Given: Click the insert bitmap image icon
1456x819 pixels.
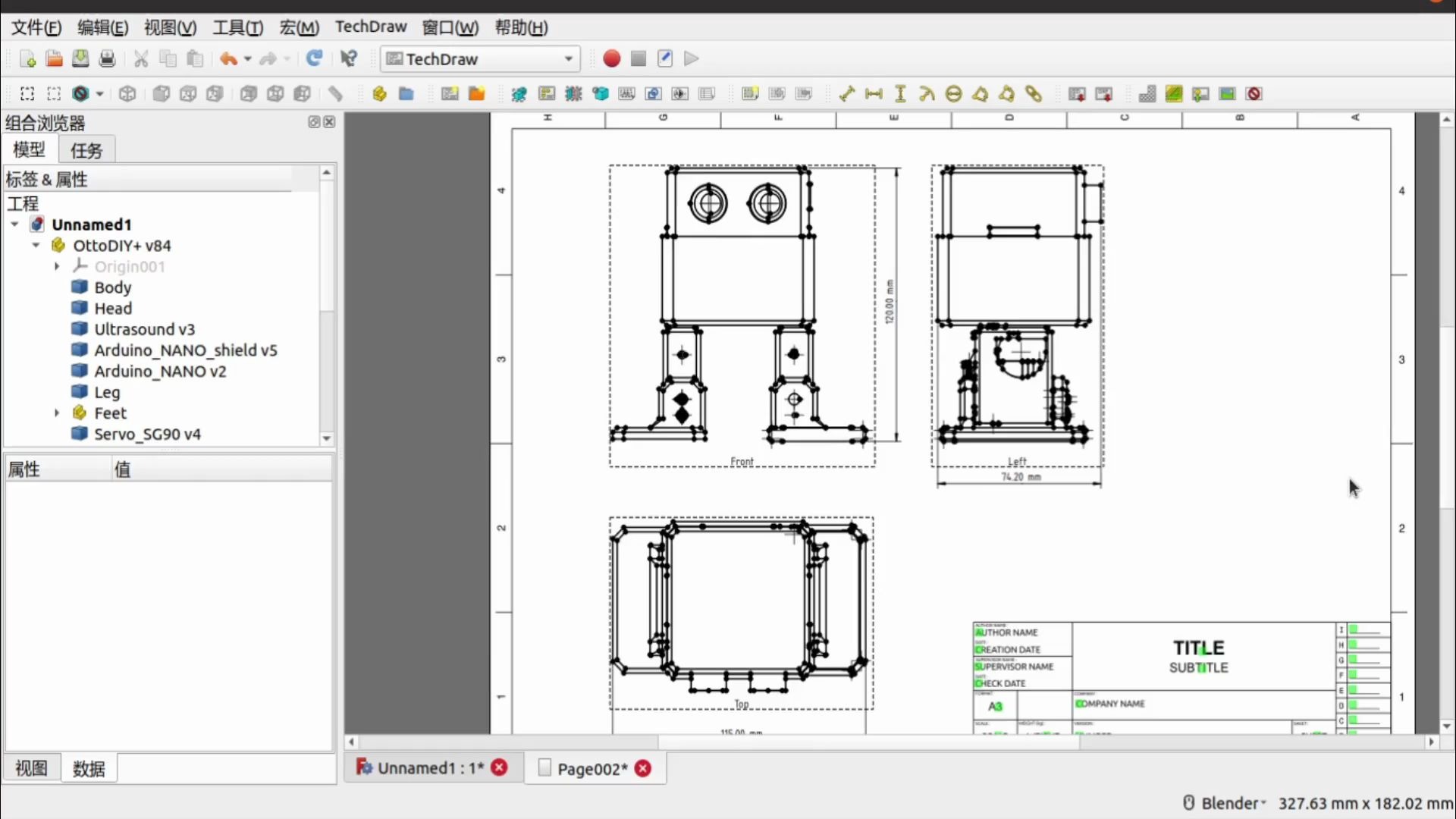Looking at the screenshot, I should 1228,94.
